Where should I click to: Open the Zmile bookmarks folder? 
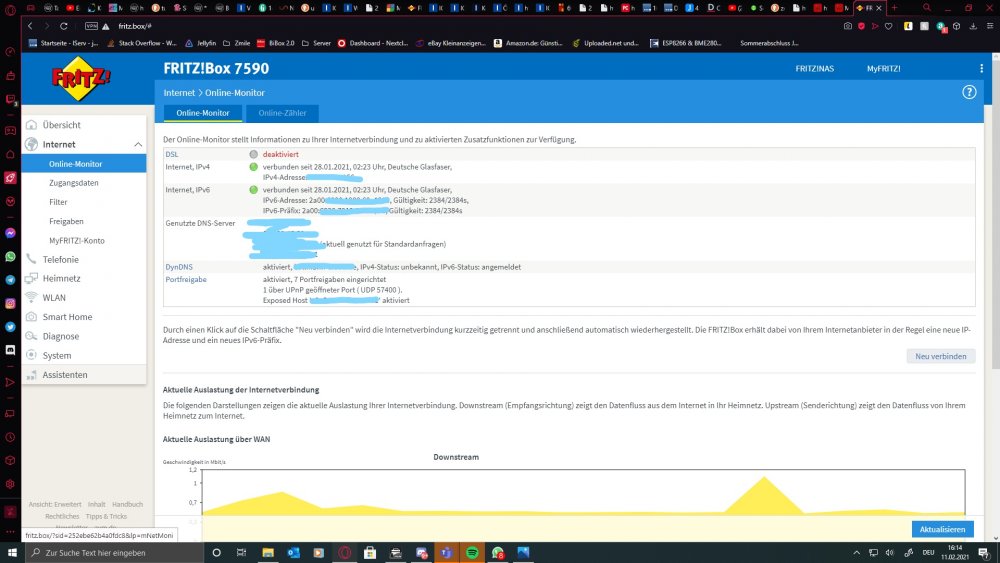coord(236,43)
